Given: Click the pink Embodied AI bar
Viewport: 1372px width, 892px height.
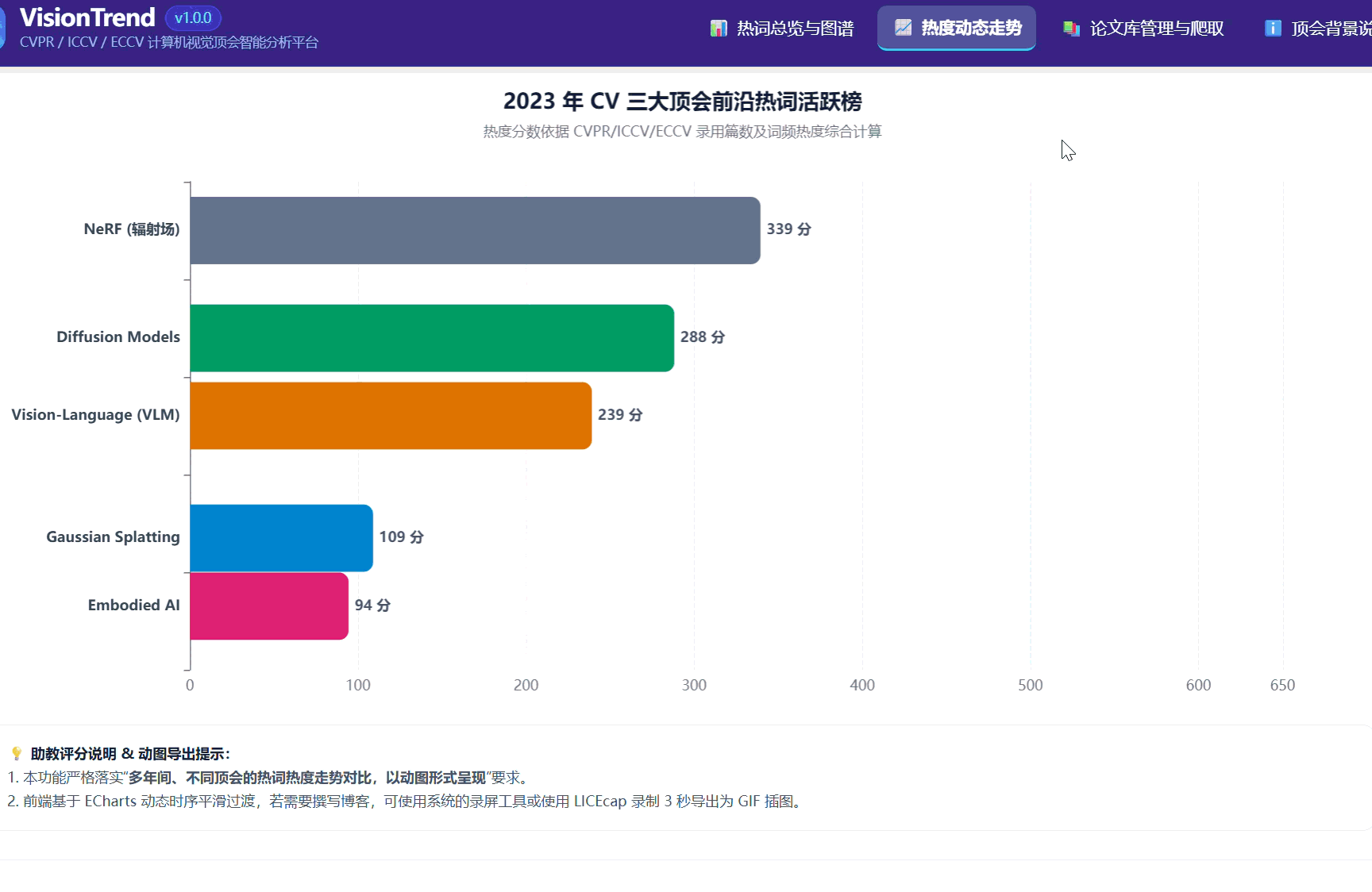Looking at the screenshot, I should [x=269, y=606].
